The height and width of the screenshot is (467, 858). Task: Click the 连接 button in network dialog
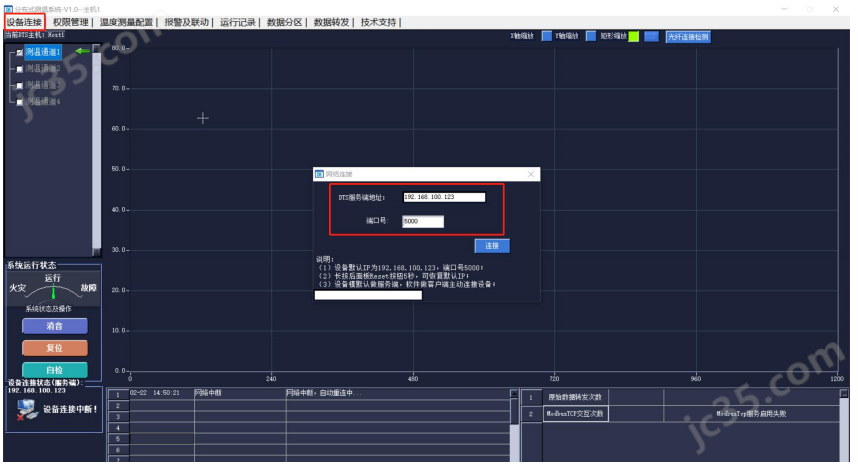tap(492, 246)
